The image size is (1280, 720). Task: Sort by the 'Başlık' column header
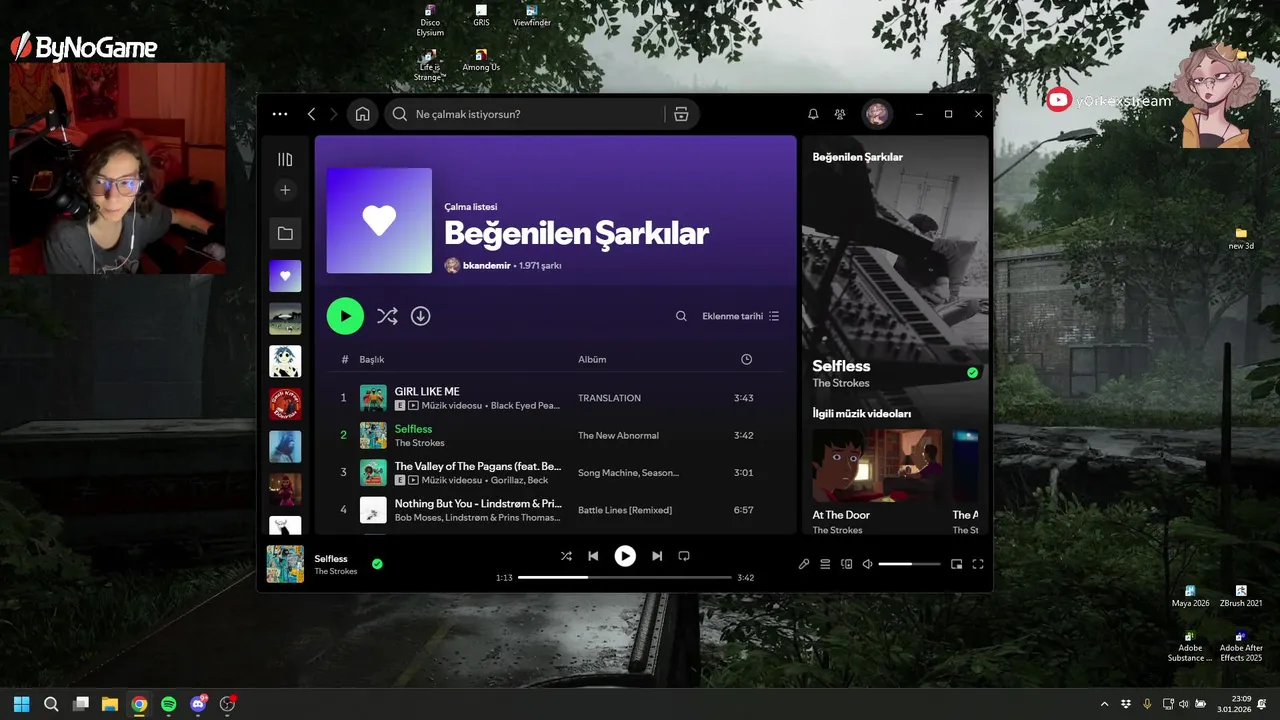(x=372, y=359)
